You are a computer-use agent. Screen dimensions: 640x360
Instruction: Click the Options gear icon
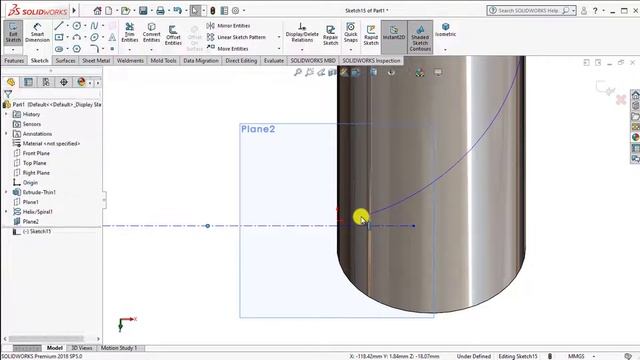(x=236, y=11)
